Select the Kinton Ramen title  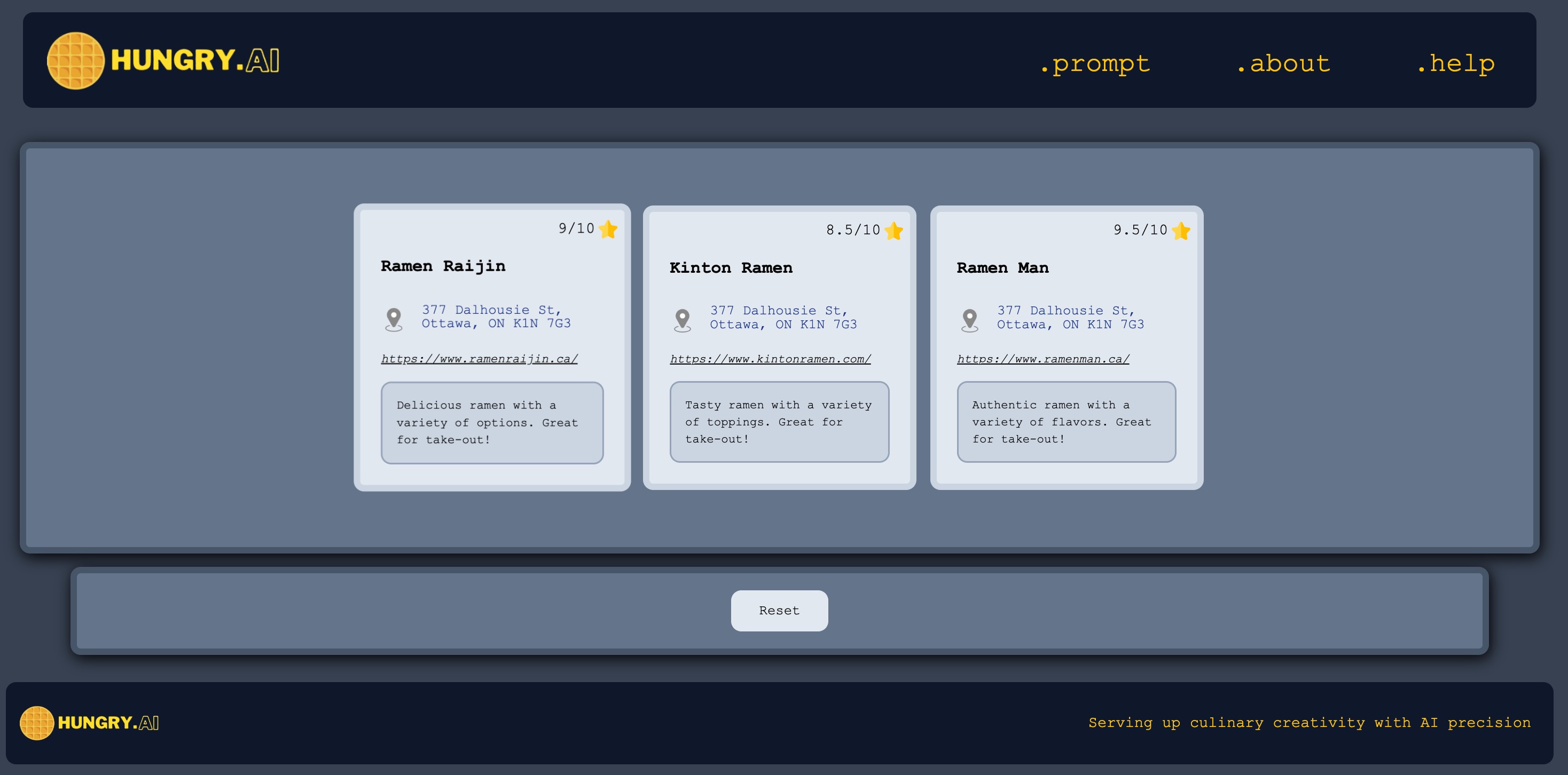point(731,267)
